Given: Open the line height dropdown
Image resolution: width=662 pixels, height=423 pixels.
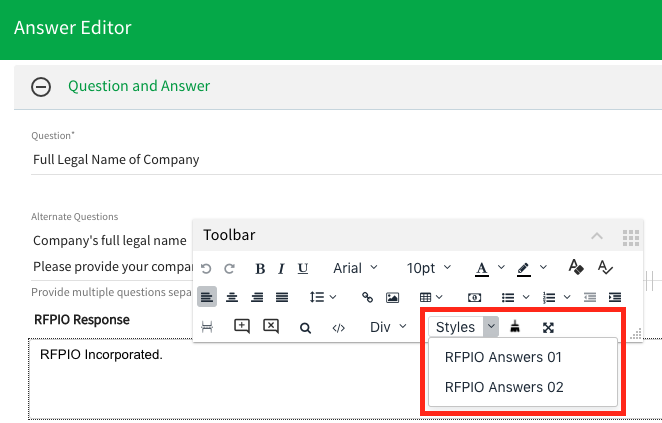Looking at the screenshot, I should [323, 297].
